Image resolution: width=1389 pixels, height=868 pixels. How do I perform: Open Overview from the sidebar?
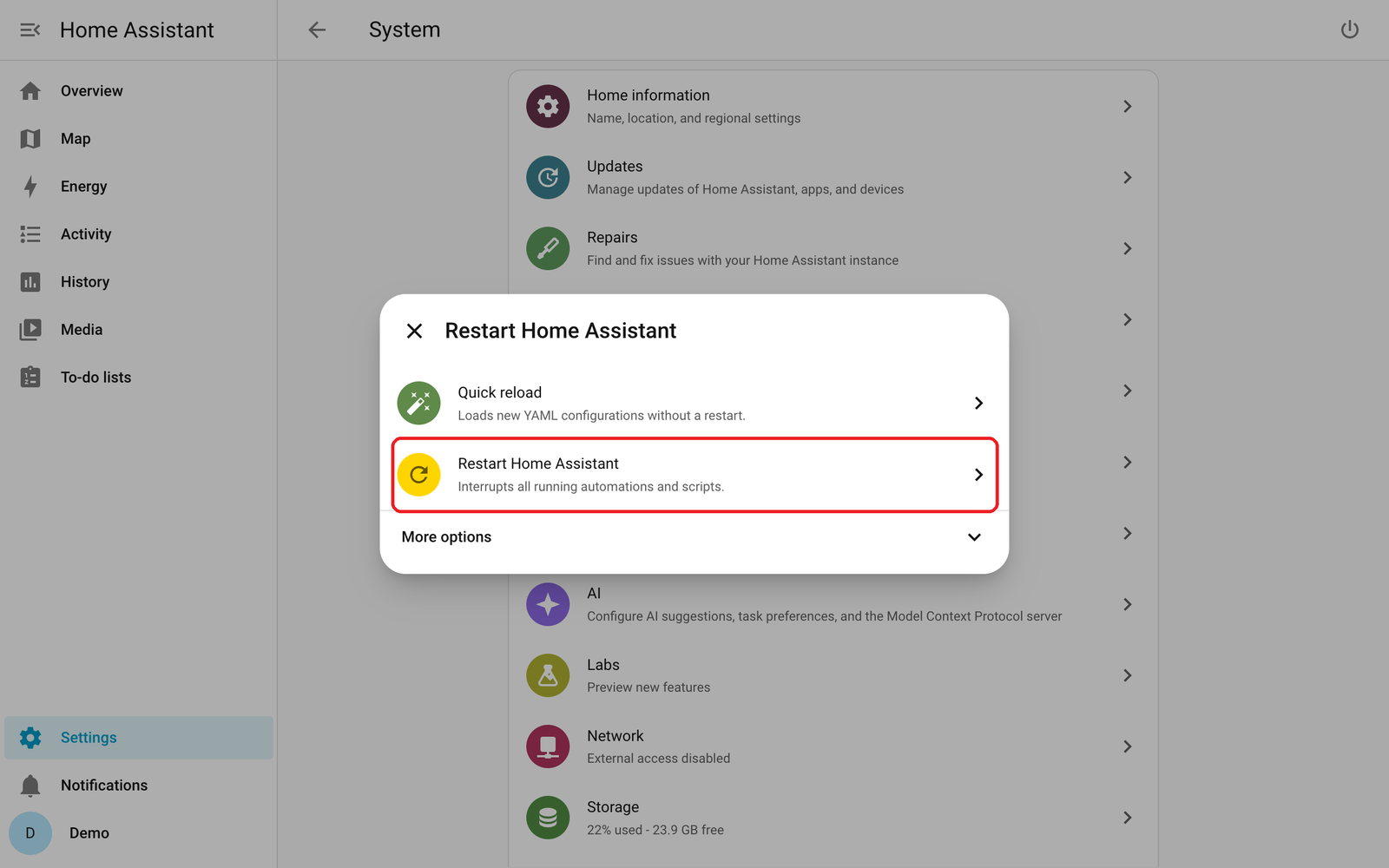point(139,91)
